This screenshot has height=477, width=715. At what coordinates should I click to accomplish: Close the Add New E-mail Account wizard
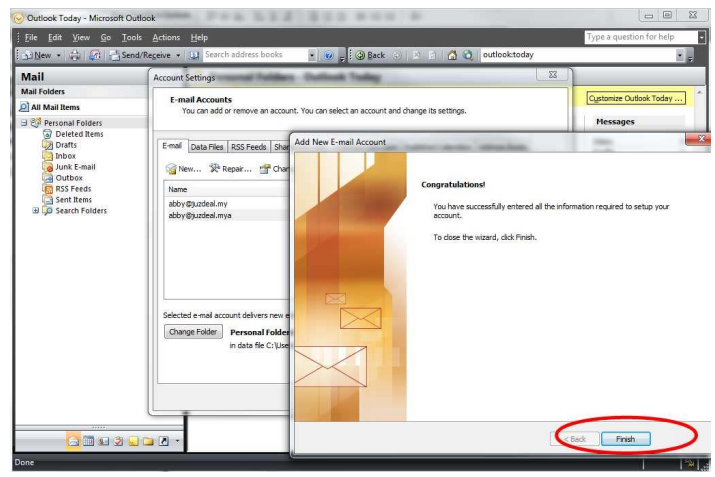point(701,139)
